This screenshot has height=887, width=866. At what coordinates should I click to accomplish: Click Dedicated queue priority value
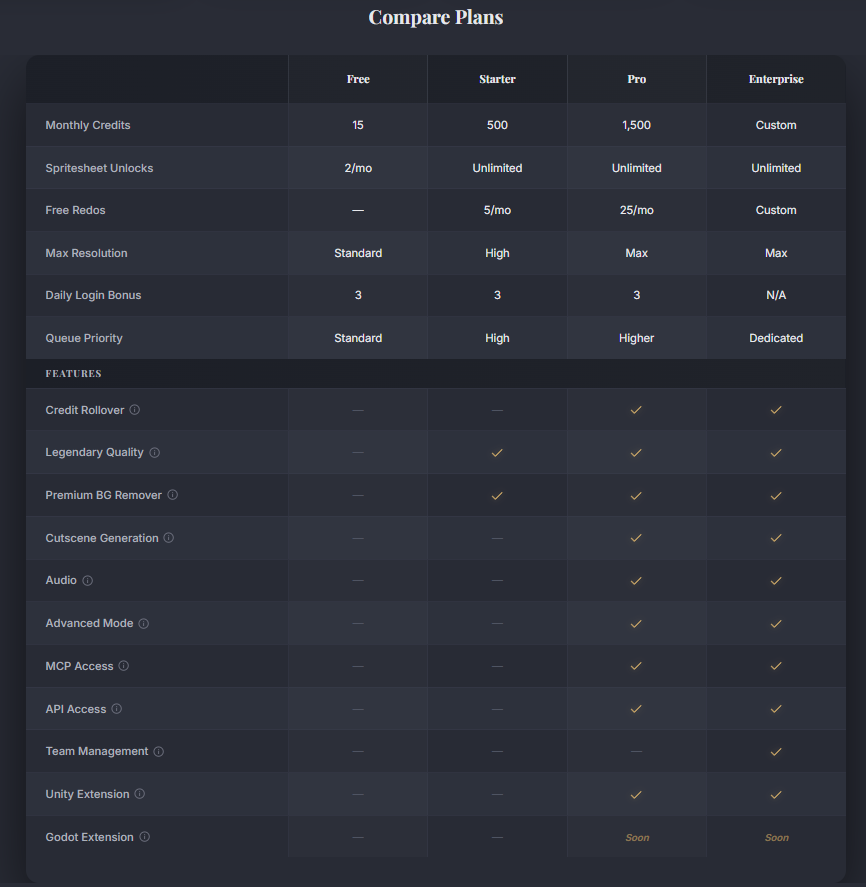pos(776,338)
